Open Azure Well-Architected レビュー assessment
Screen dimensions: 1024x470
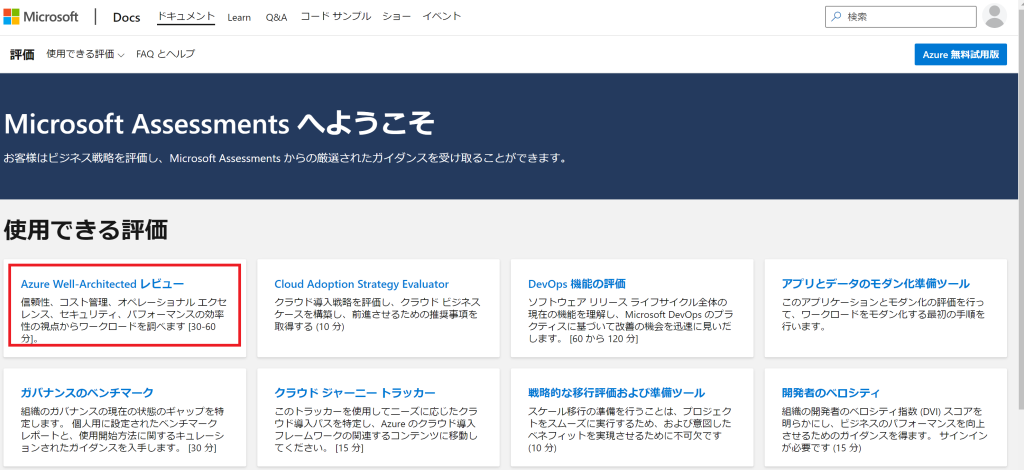pyautogui.click(x=103, y=284)
